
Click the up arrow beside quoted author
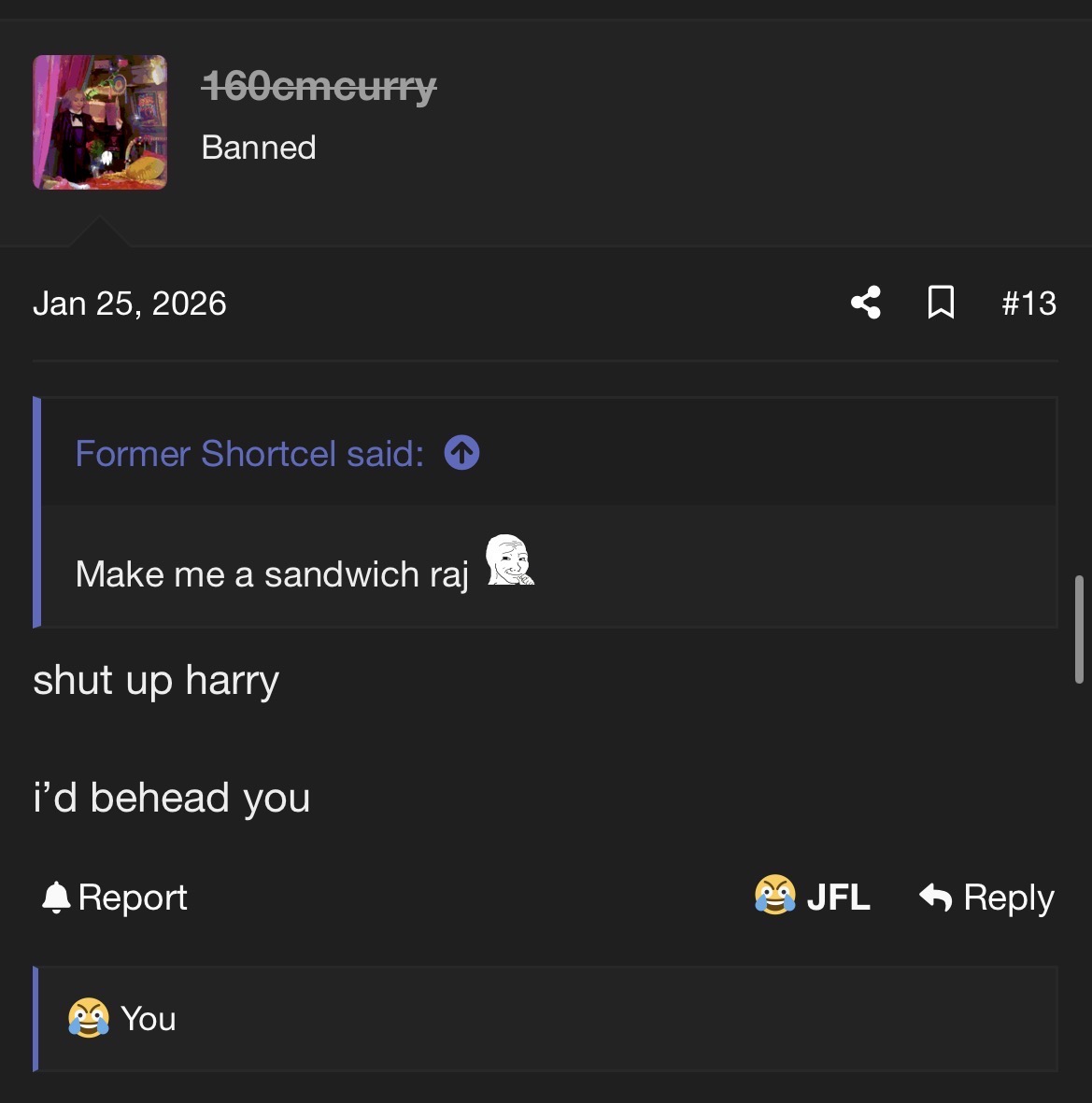click(x=461, y=453)
